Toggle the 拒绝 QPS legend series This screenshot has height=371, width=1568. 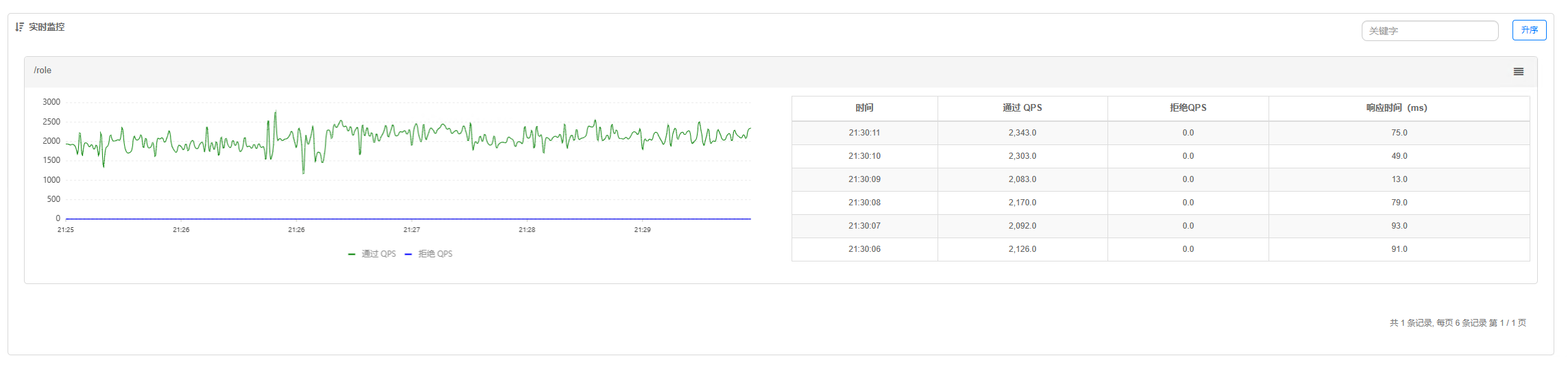429,254
